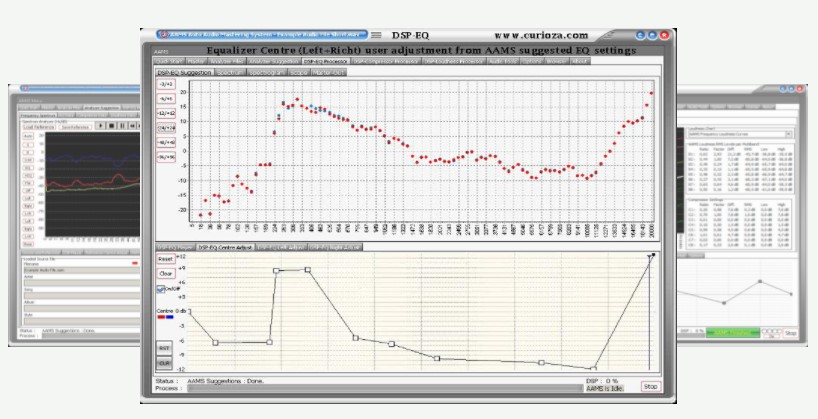Click the www.curioza.com link text
818x419 pixels.
pos(541,35)
